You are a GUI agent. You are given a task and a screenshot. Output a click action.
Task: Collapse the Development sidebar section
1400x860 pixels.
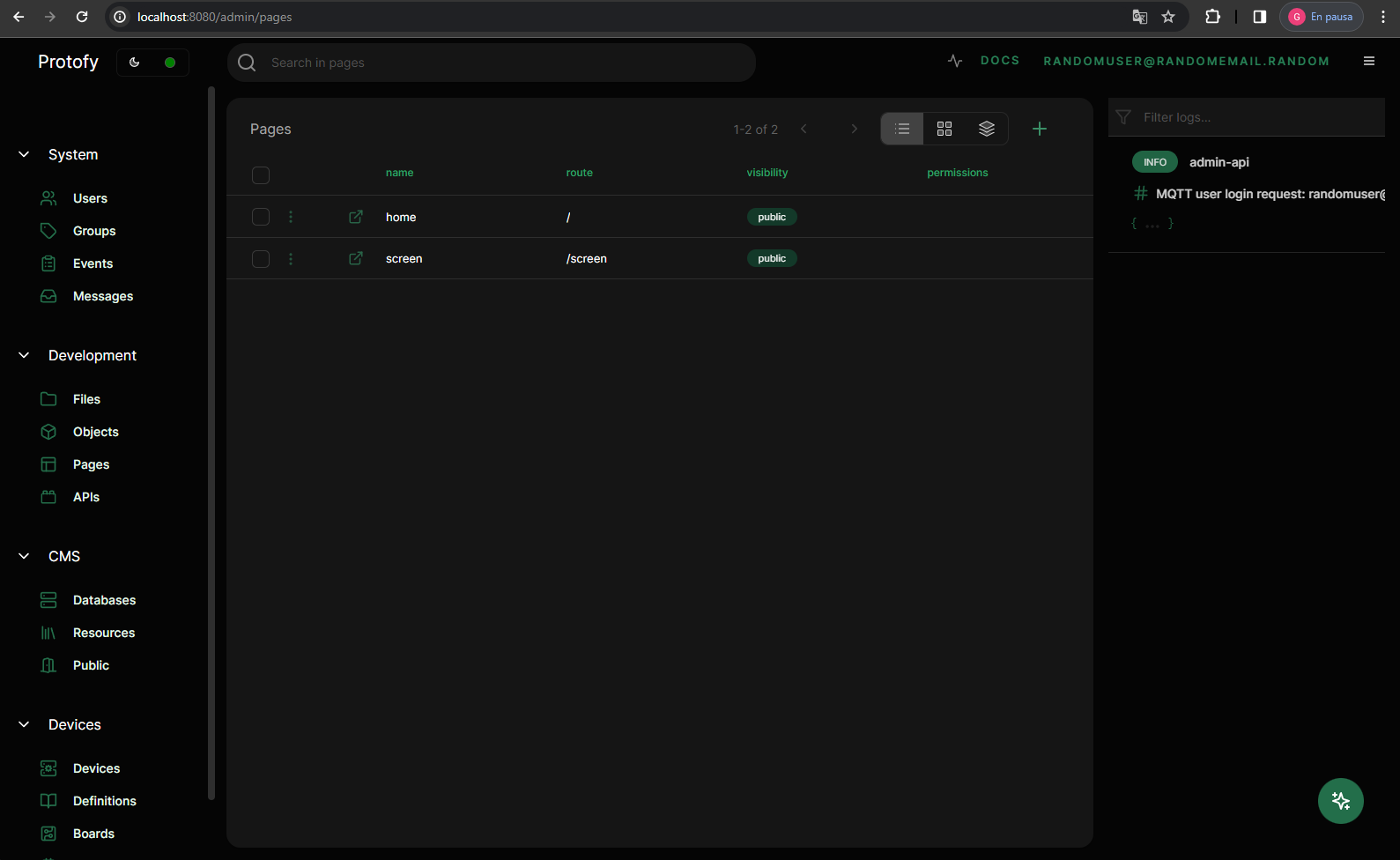pos(24,355)
